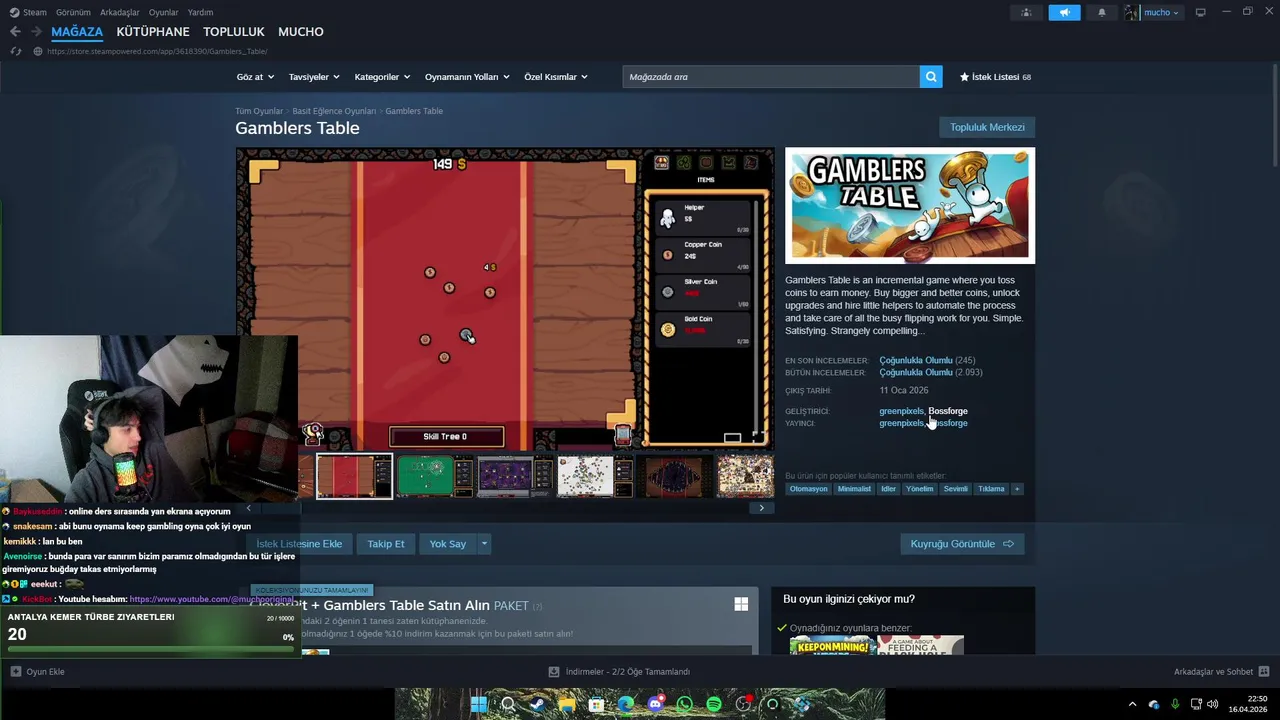Expand the Yok Say options arrow
Screen dimensions: 1280x720
point(484,544)
